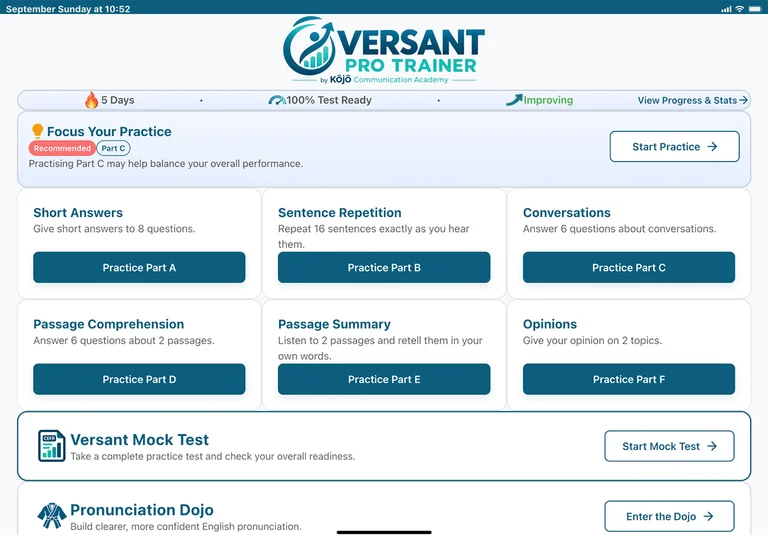
Task: Open View Progress & Stats
Action: coord(693,100)
